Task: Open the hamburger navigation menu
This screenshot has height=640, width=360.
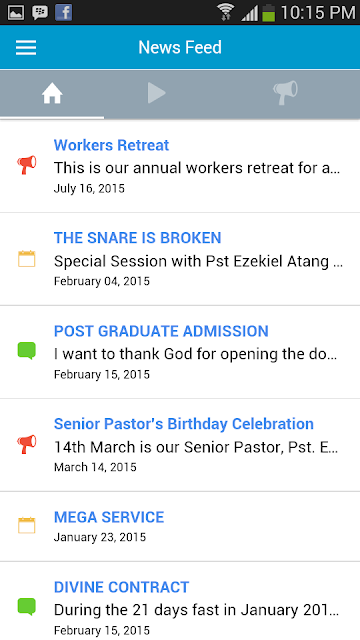Action: coord(26,48)
